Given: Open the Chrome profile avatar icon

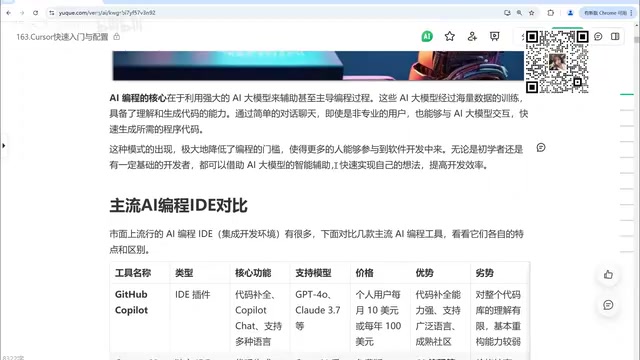Looking at the screenshot, I should pos(570,13).
